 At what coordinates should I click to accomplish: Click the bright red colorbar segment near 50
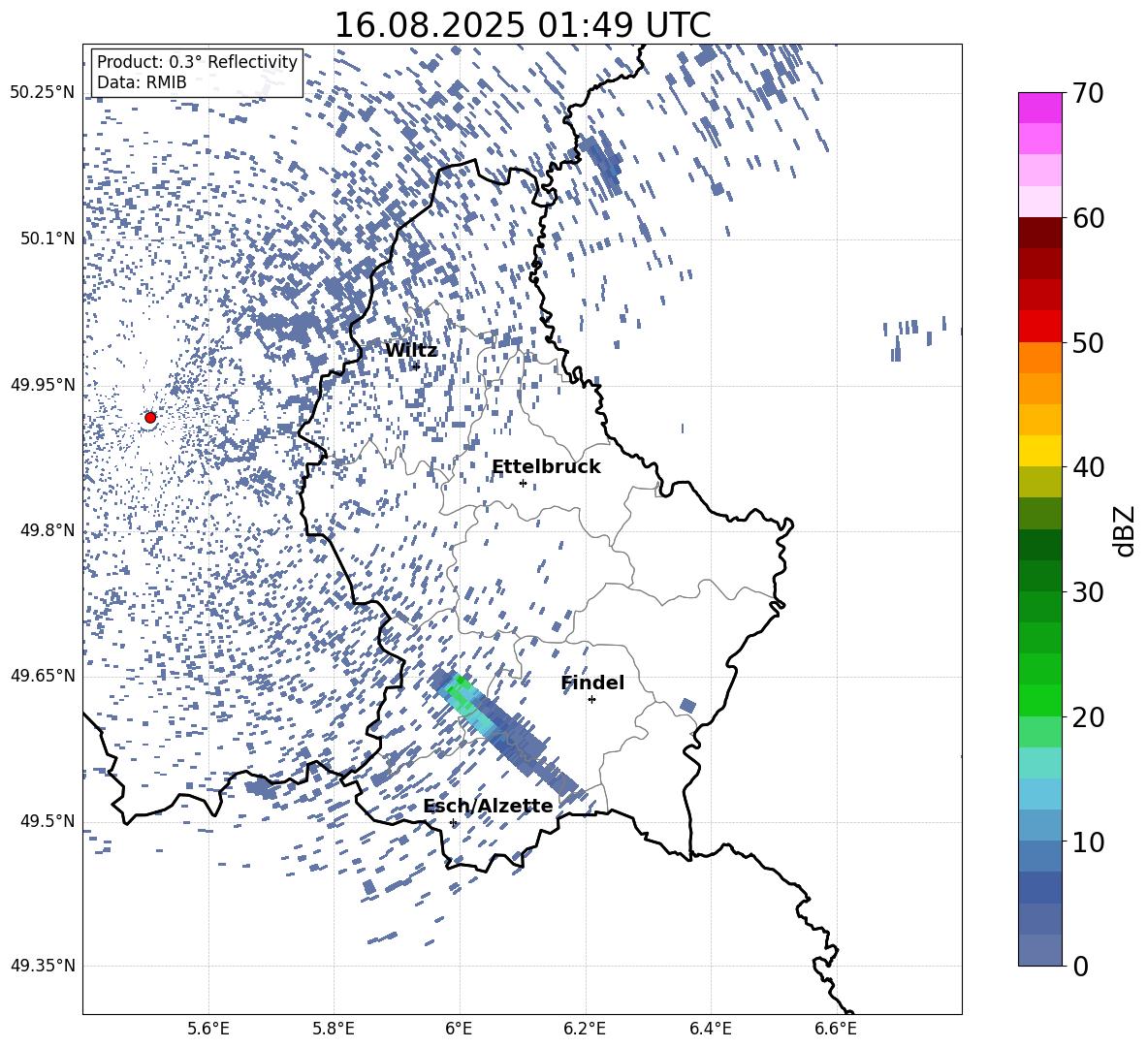click(1040, 327)
